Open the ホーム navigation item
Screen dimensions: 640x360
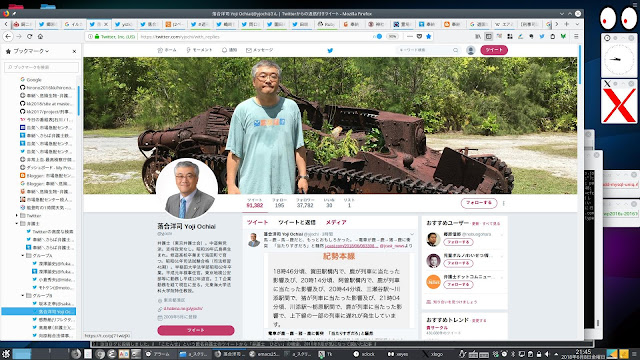tap(167, 50)
